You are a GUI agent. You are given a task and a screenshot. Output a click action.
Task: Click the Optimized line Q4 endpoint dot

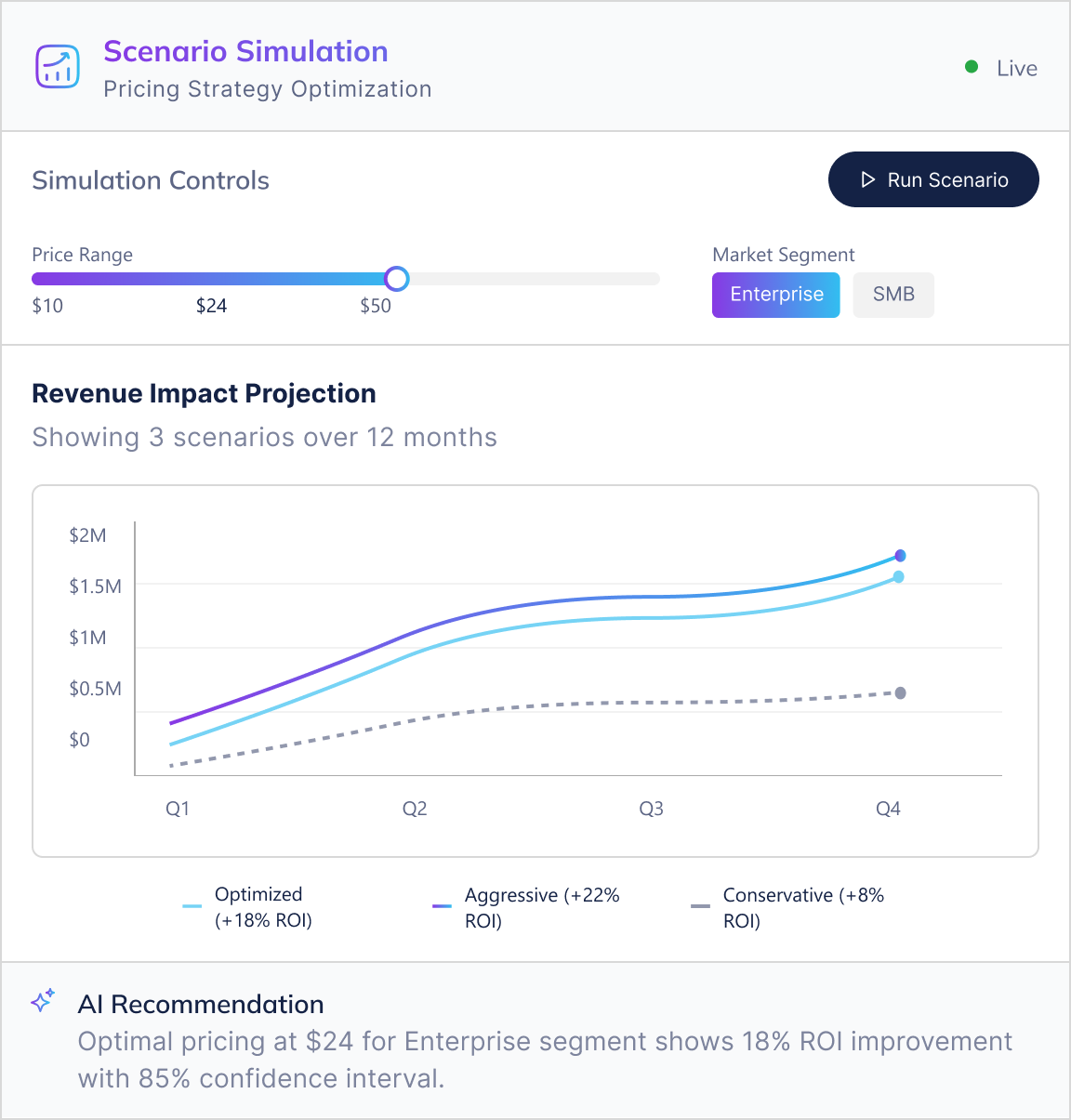[x=899, y=577]
